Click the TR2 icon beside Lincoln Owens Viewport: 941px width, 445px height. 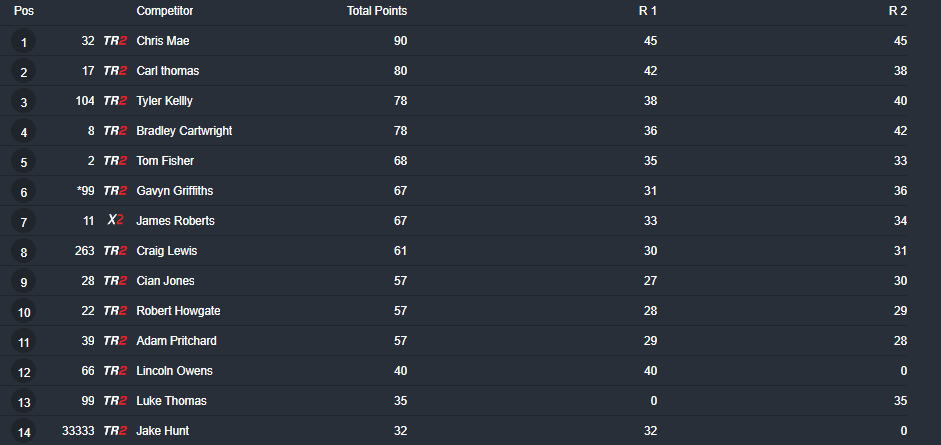coord(115,371)
